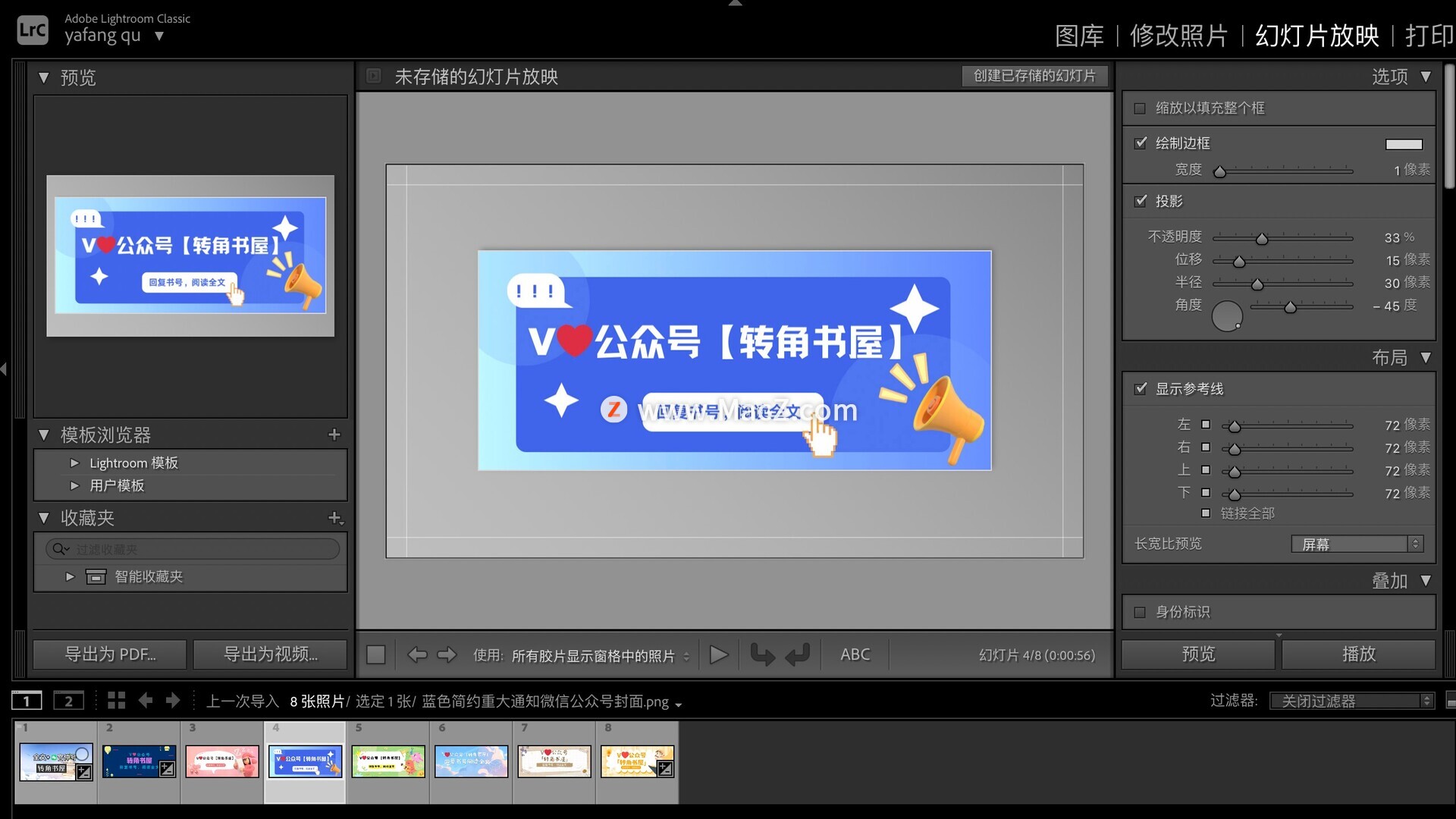Click the 预览 button at bottom right
This screenshot has width=1456, height=819.
click(x=1198, y=654)
